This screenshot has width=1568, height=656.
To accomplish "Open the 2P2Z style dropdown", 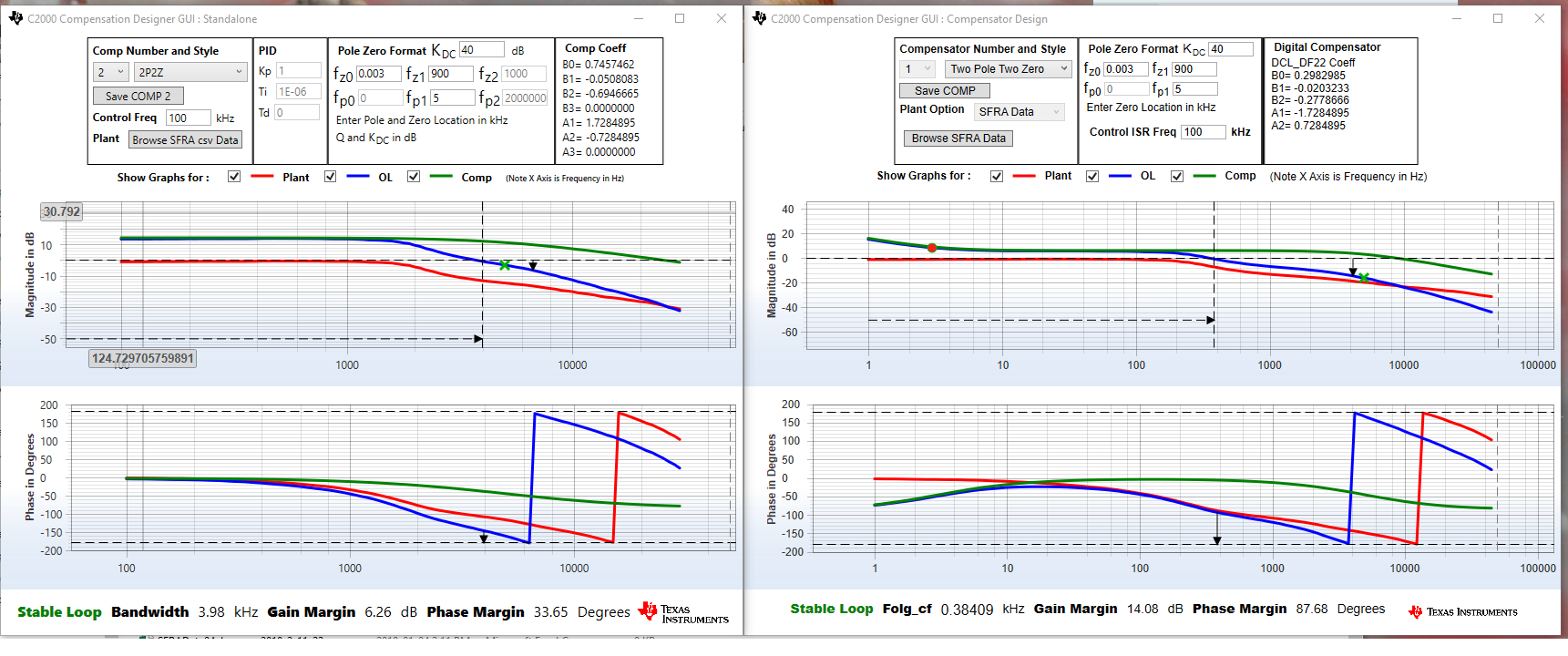I will (x=190, y=72).
